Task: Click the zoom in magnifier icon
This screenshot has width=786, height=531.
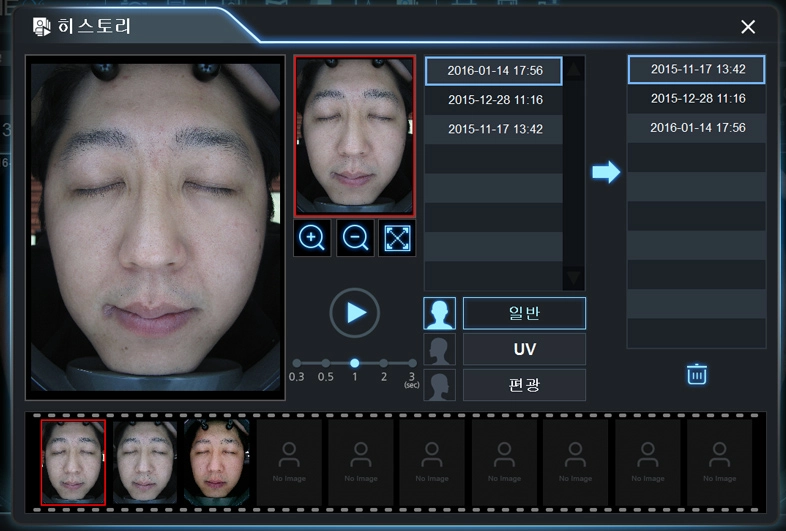Action: (x=312, y=239)
